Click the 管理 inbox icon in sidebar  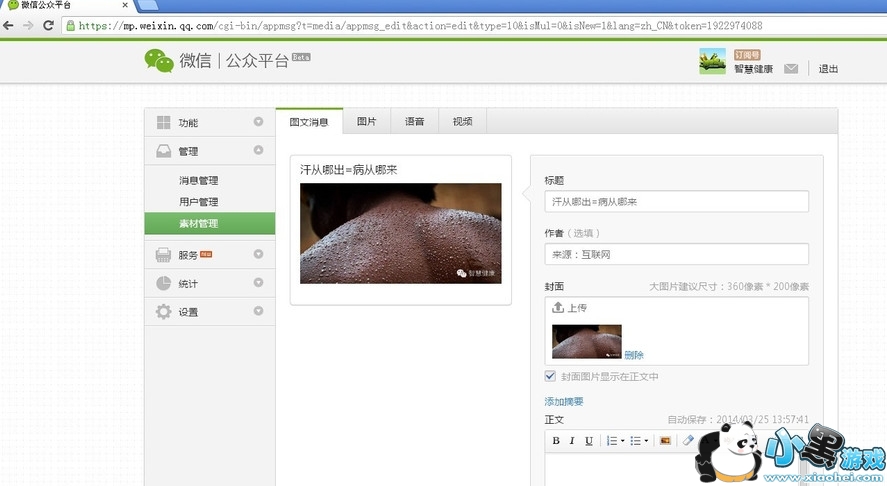tap(163, 151)
